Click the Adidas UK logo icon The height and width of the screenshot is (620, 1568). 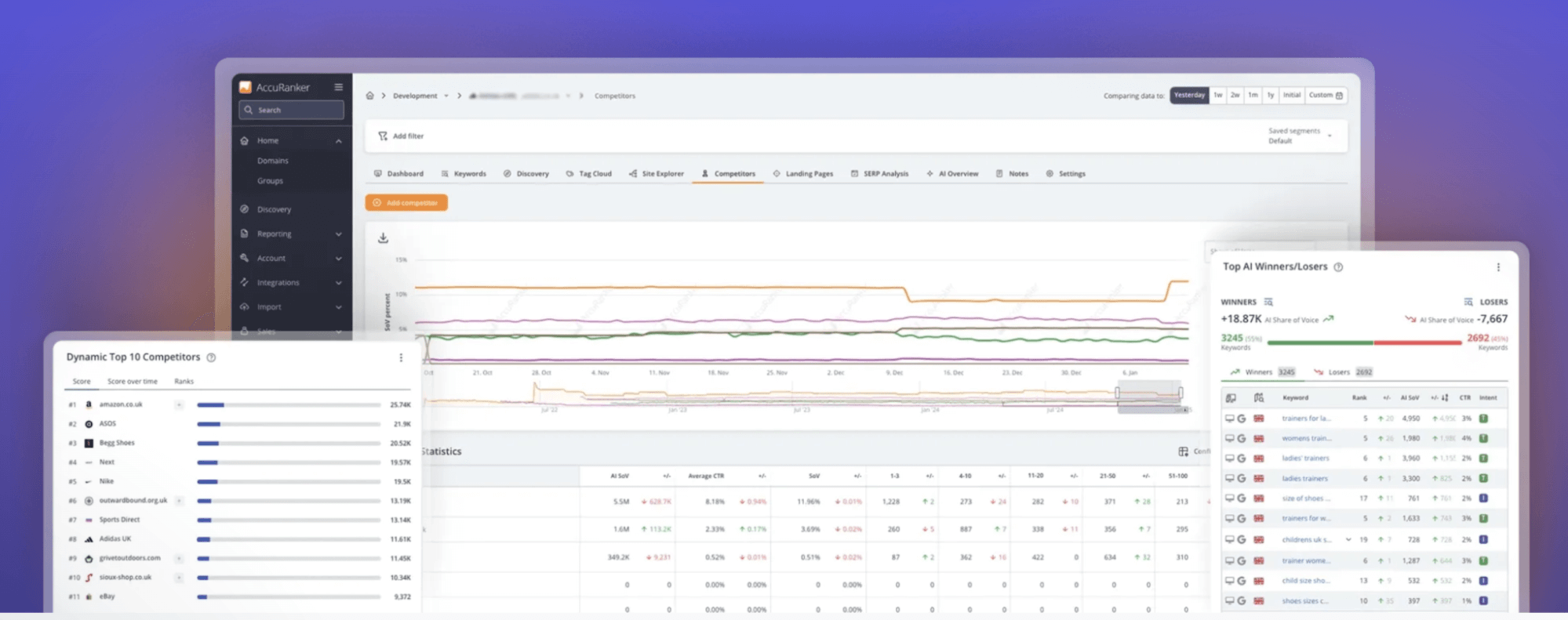(89, 539)
